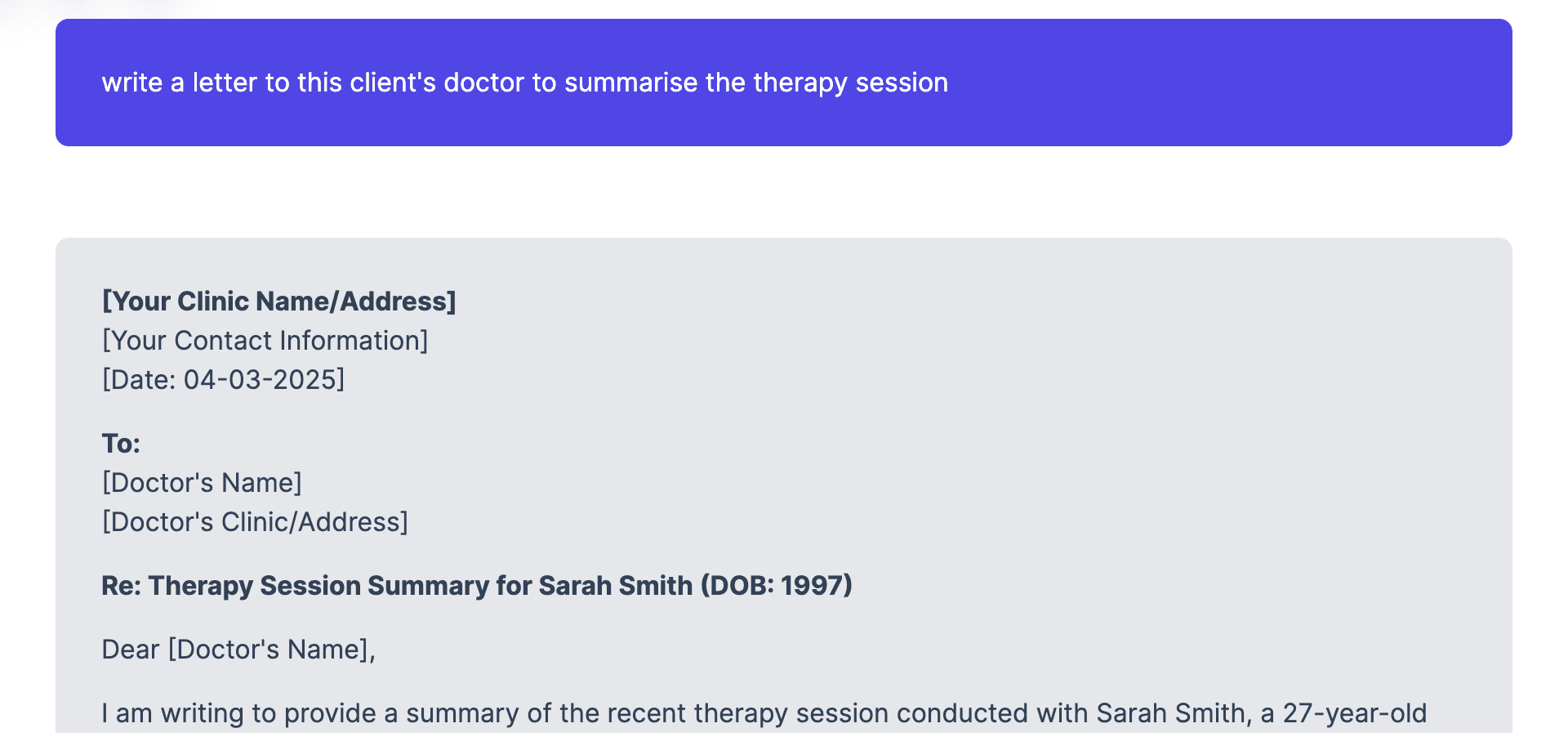The height and width of the screenshot is (737, 1568).
Task: Click the paragraph starting "I am writing"
Action: [764, 713]
